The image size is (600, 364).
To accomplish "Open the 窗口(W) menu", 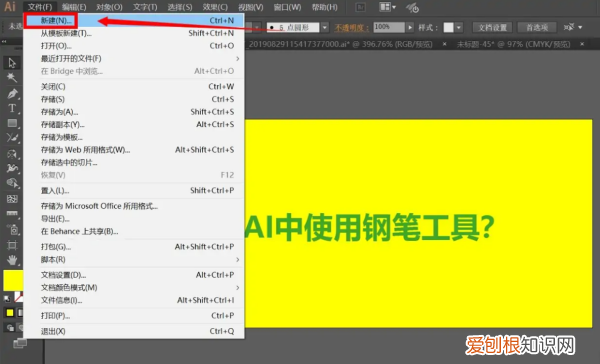I will pos(287,7).
